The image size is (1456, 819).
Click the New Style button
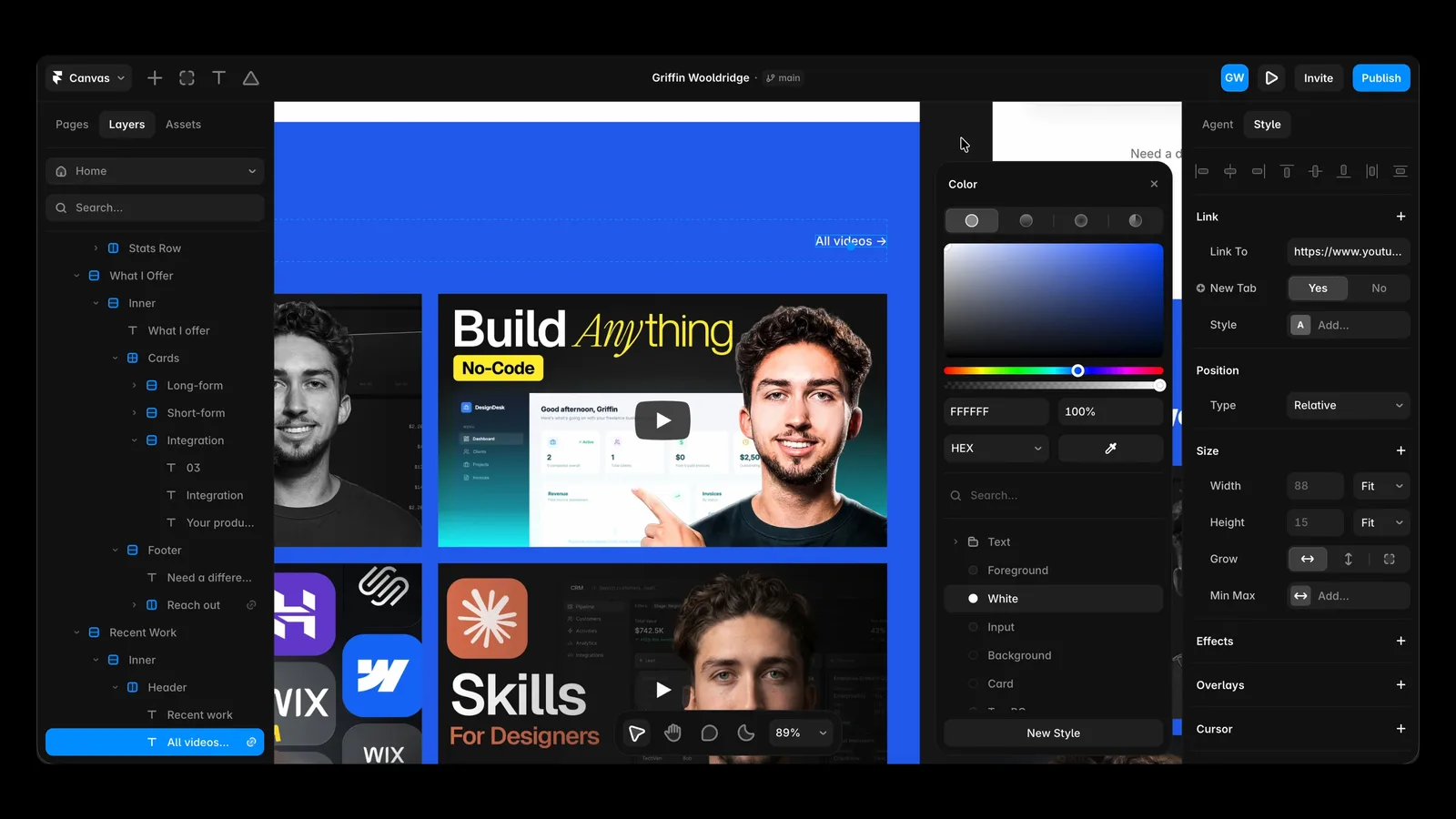tap(1053, 733)
